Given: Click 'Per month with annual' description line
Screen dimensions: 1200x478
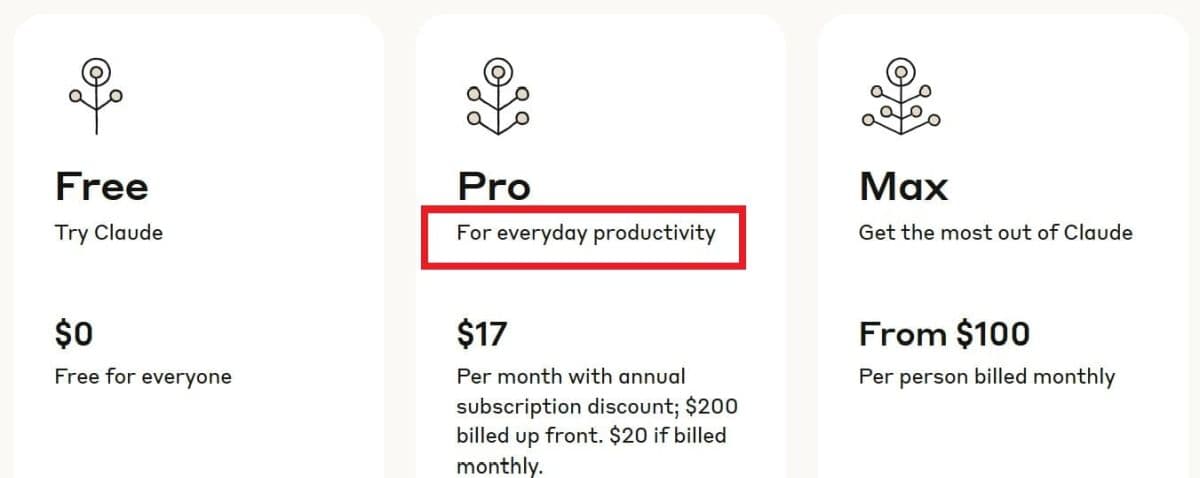Looking at the screenshot, I should (x=571, y=377).
